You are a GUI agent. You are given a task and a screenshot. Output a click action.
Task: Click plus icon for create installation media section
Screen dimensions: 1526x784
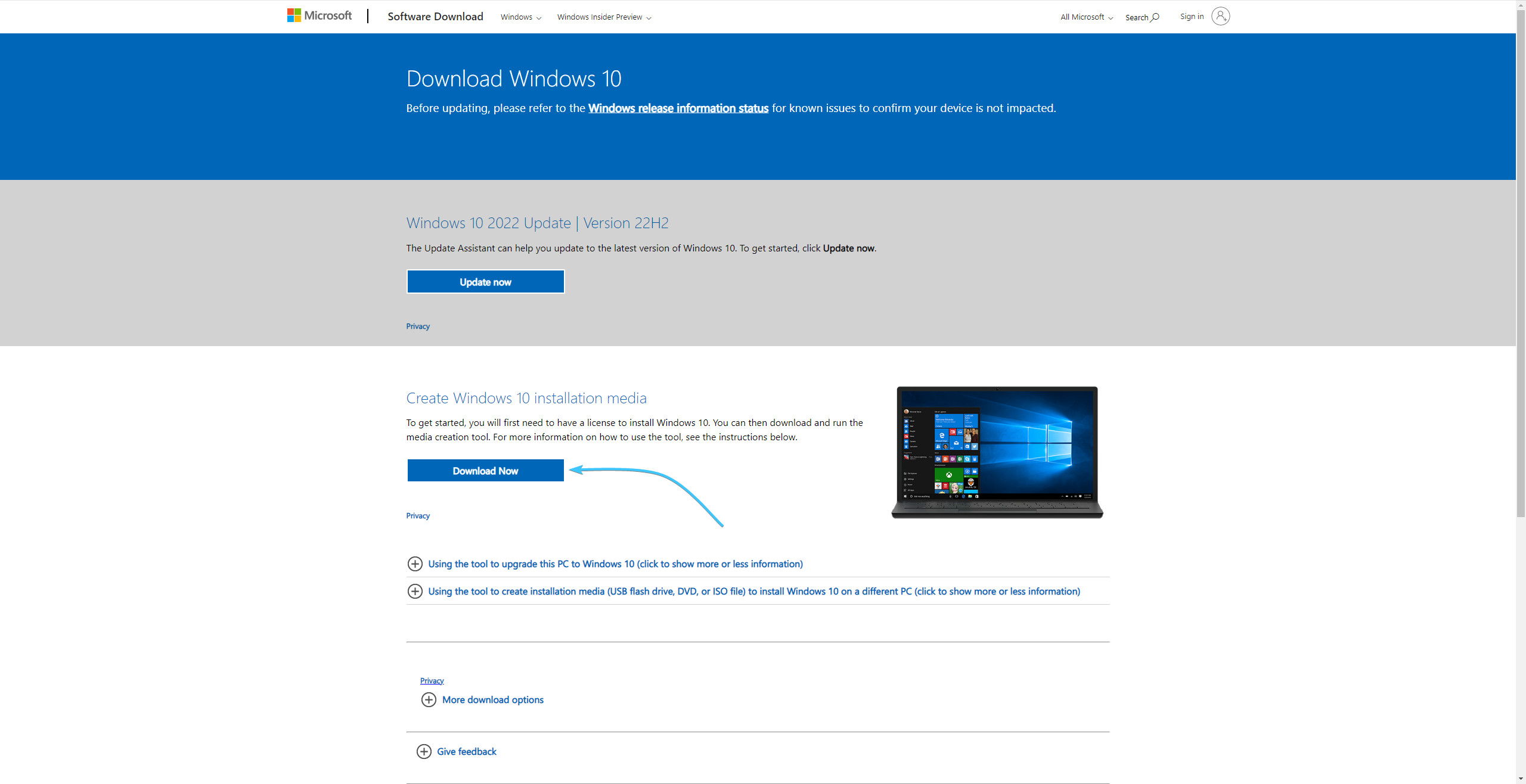(415, 591)
